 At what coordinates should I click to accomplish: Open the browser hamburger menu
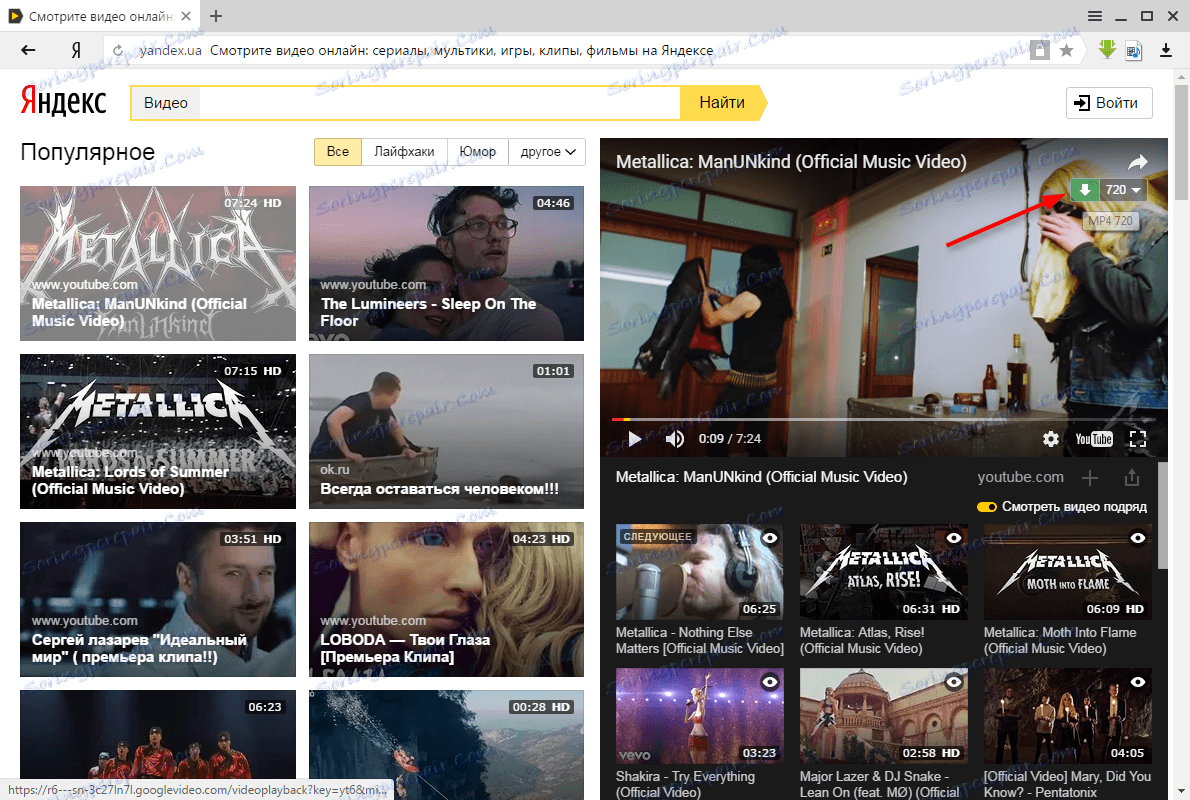pos(1094,16)
